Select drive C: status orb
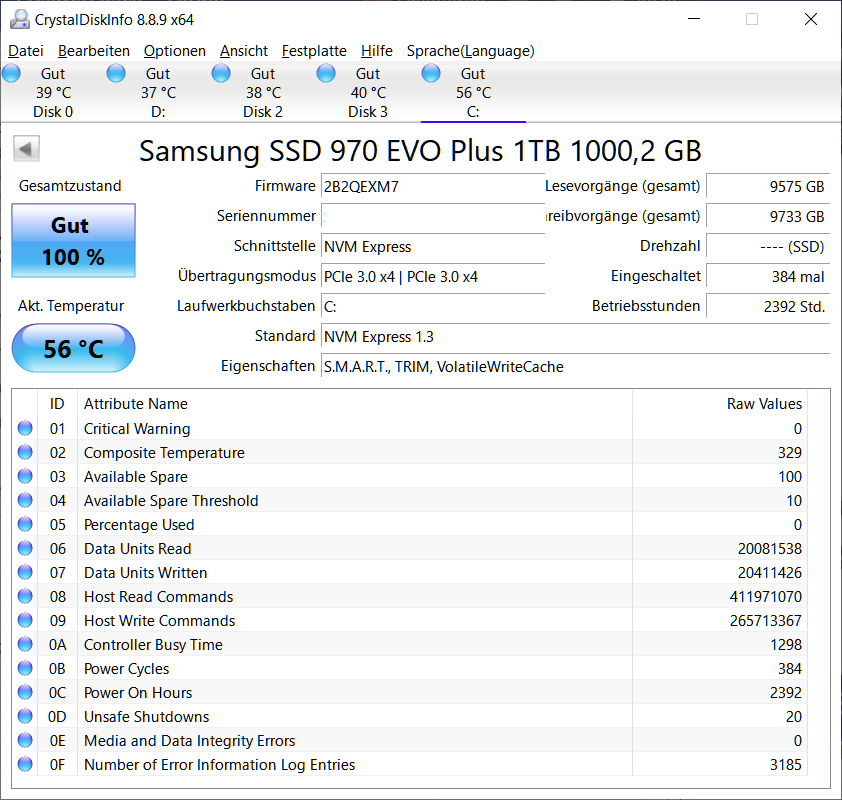842x800 pixels. 431,74
